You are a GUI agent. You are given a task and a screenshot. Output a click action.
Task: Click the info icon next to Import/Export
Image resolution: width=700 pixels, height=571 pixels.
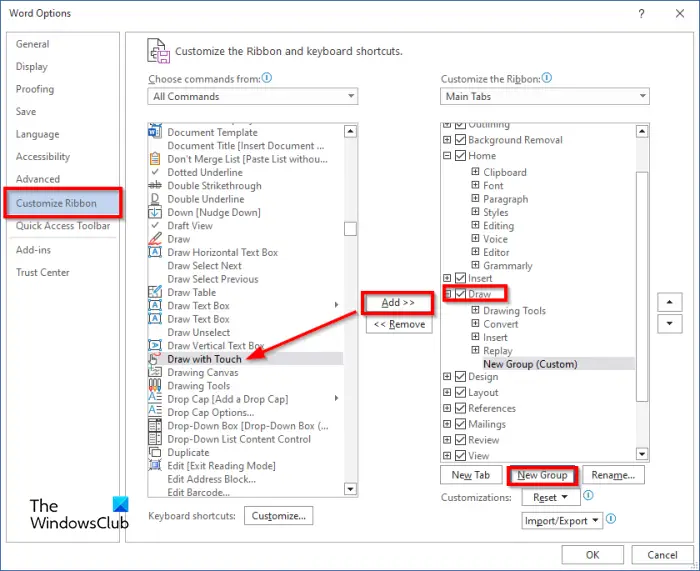point(611,519)
